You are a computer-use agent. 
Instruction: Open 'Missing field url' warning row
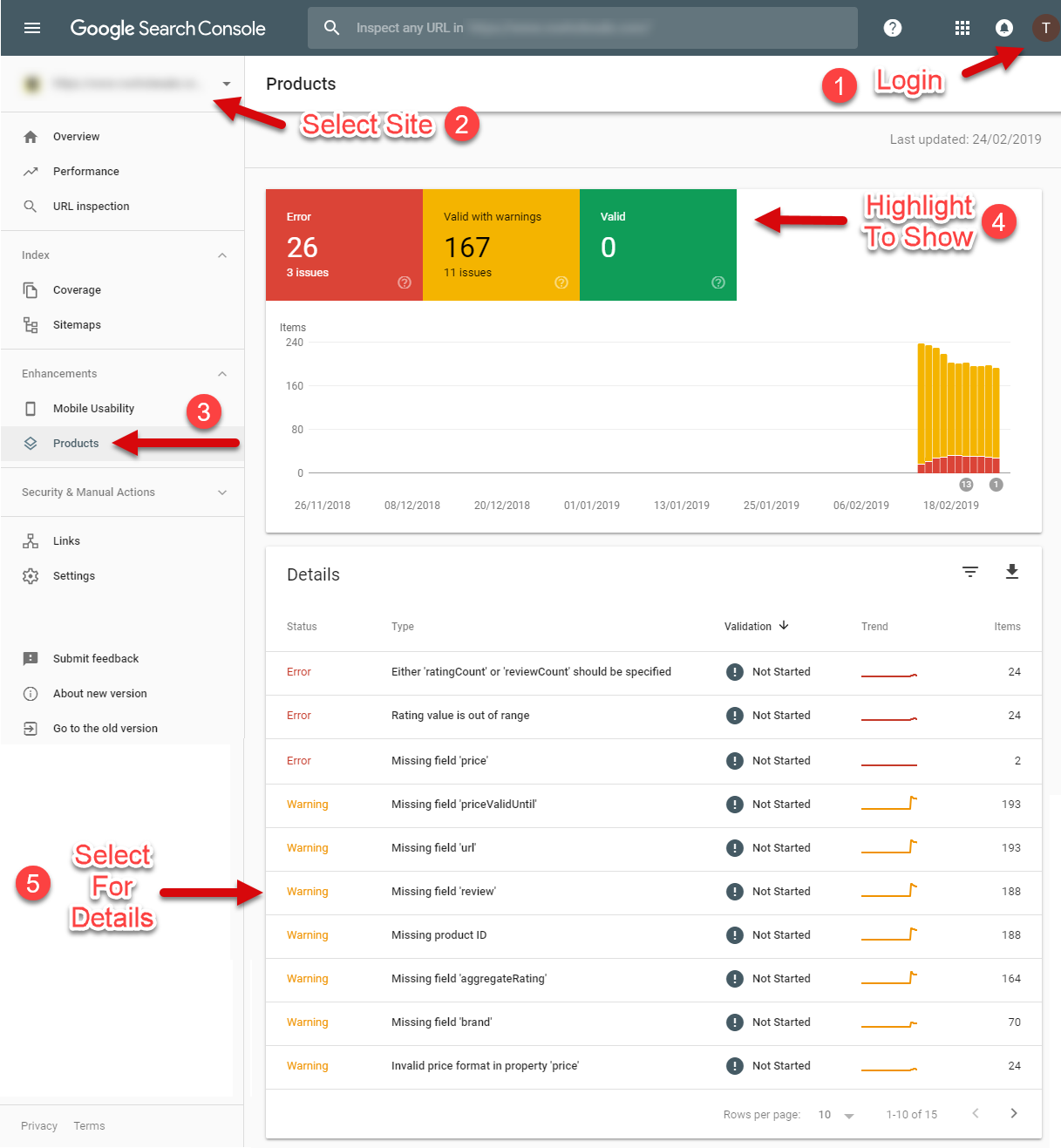tap(654, 849)
